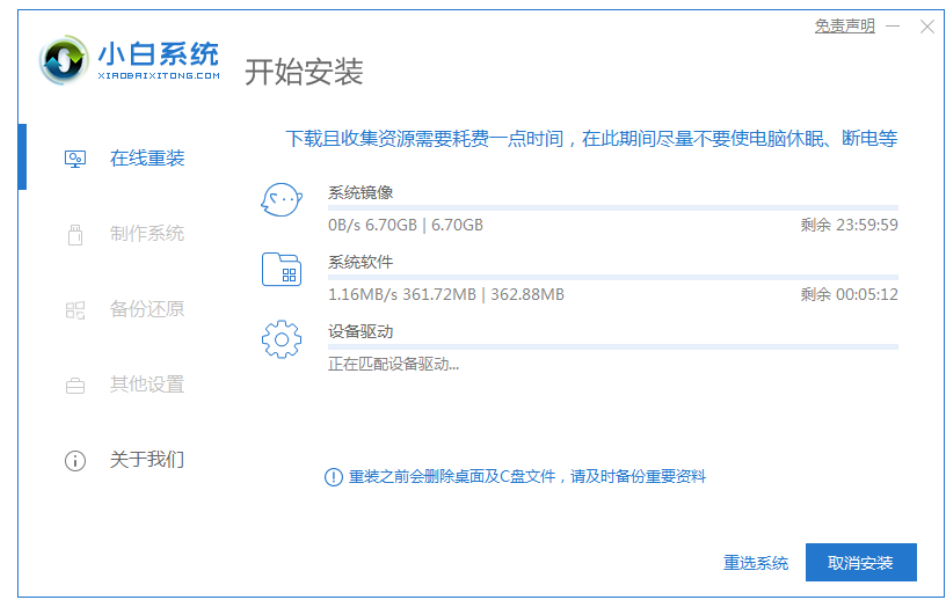Image resolution: width=952 pixels, height=611 pixels.
Task: Click the 重选系统 link
Action: [756, 563]
